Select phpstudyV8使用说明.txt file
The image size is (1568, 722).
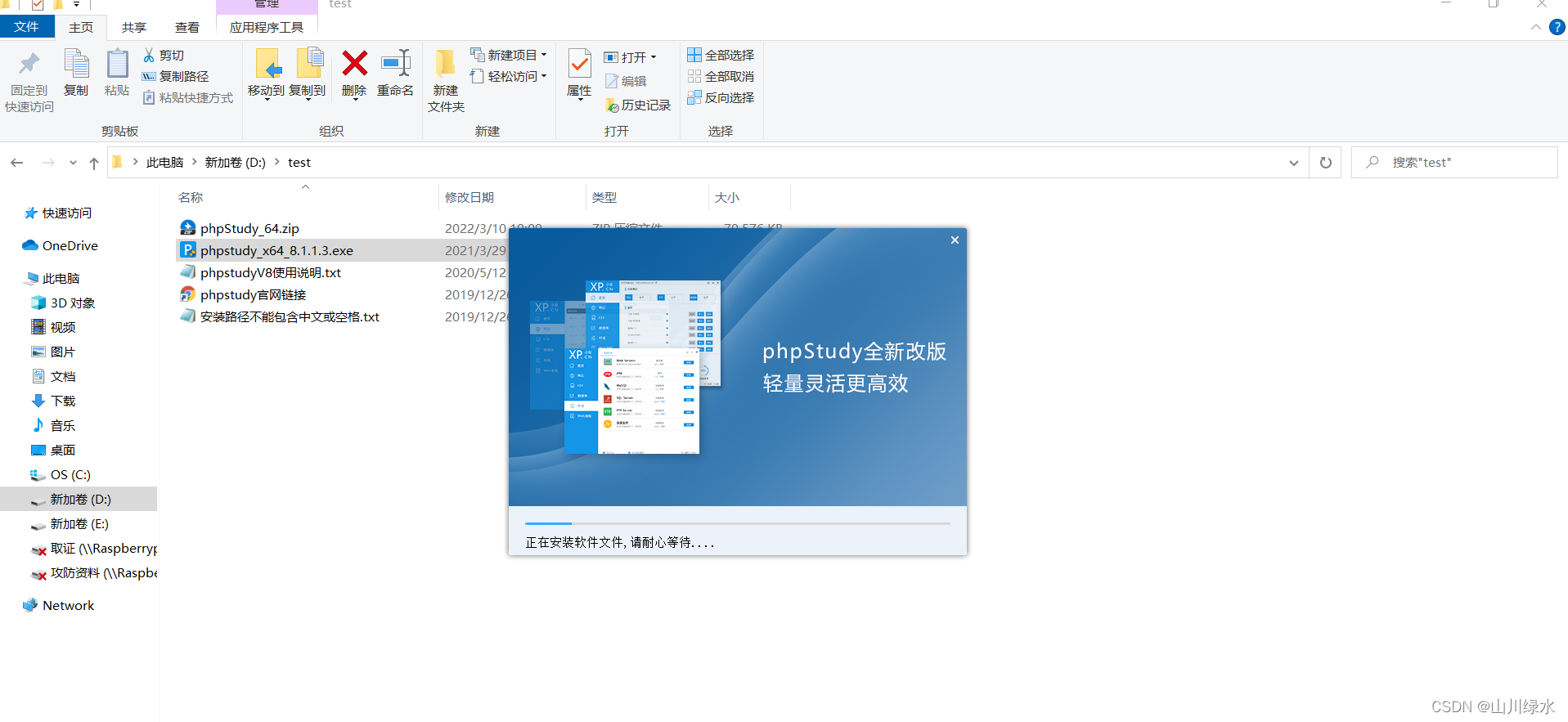tap(270, 272)
